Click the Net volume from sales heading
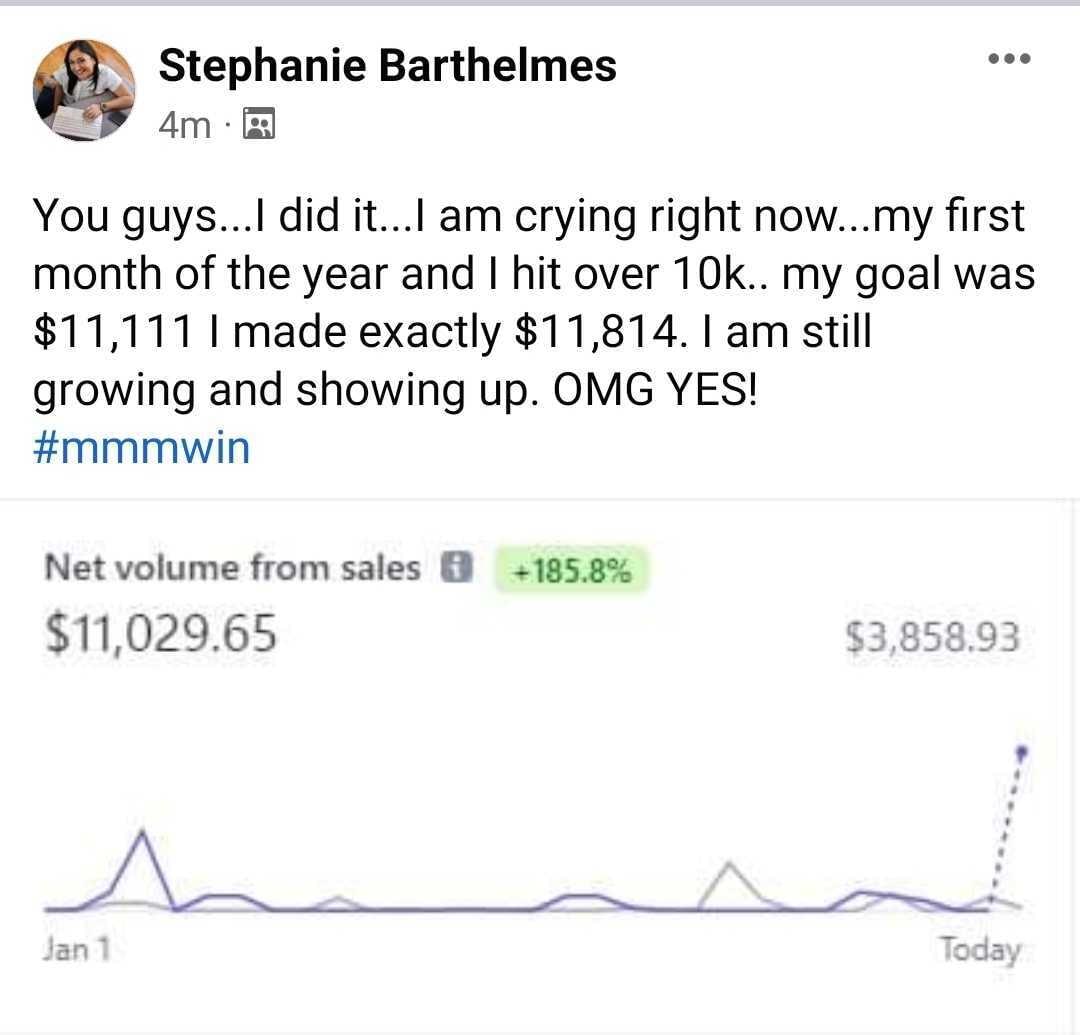The width and height of the screenshot is (1080, 1035). point(232,568)
